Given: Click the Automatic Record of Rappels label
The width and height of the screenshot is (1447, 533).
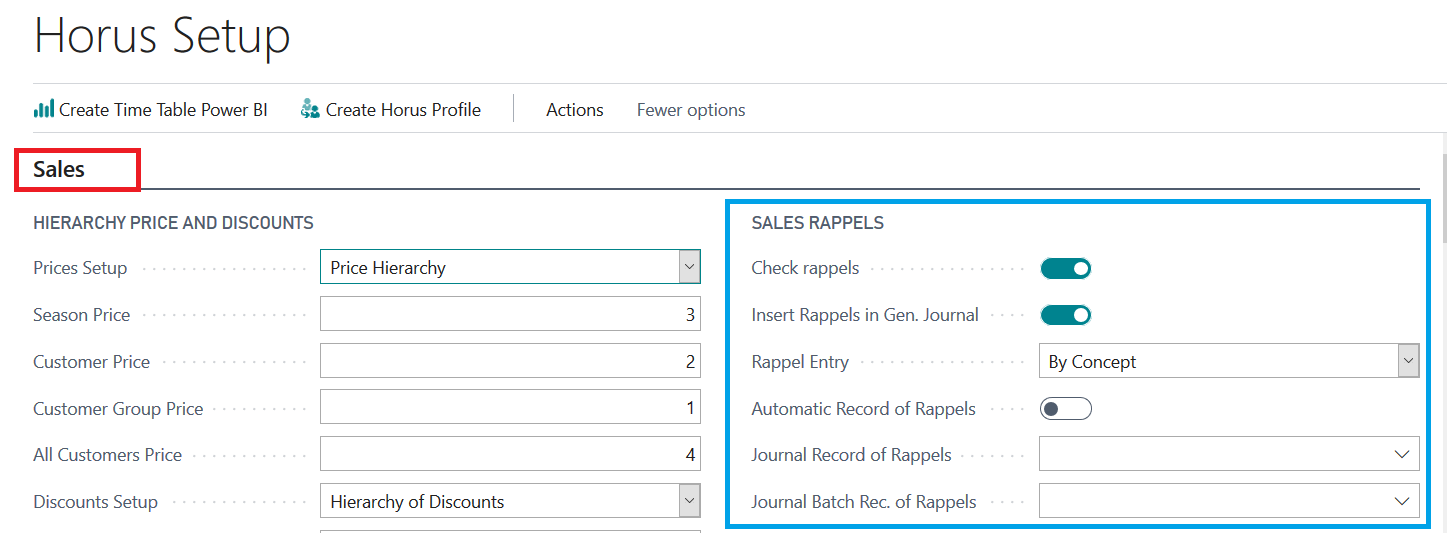Looking at the screenshot, I should [864, 409].
